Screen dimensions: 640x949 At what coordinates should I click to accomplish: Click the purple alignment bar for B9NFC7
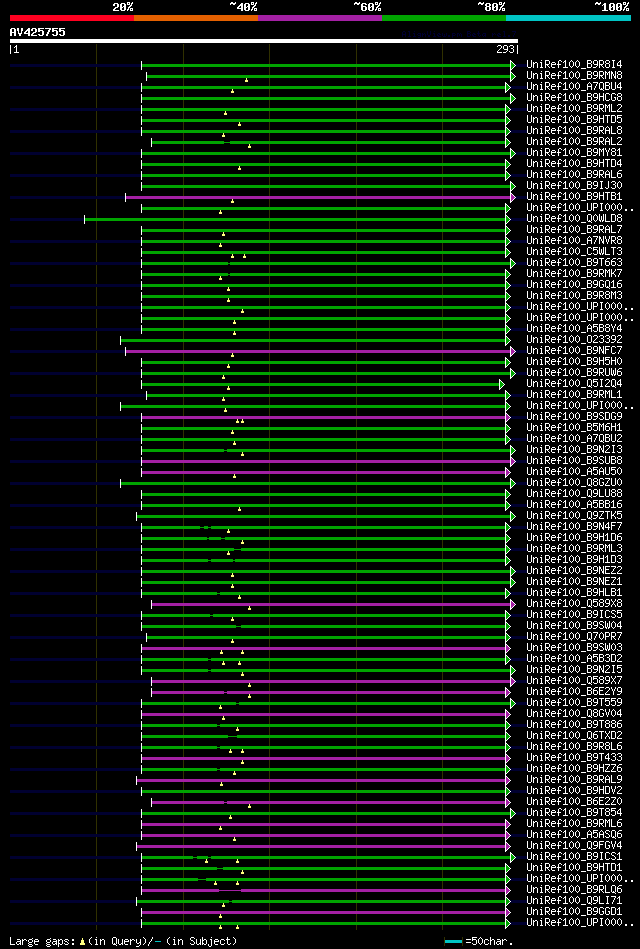coord(318,351)
